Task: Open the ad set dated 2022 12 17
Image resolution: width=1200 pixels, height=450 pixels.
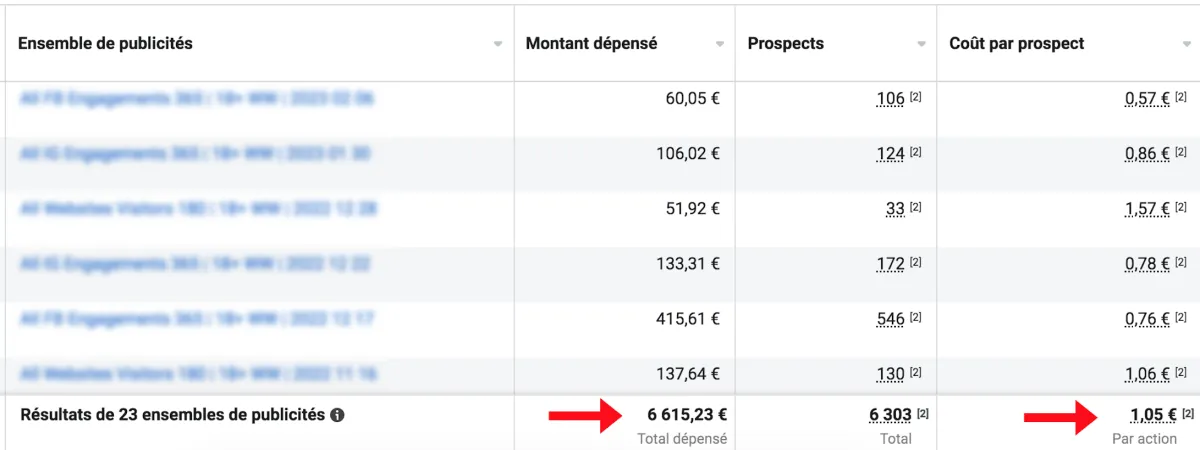Action: pyautogui.click(x=196, y=319)
